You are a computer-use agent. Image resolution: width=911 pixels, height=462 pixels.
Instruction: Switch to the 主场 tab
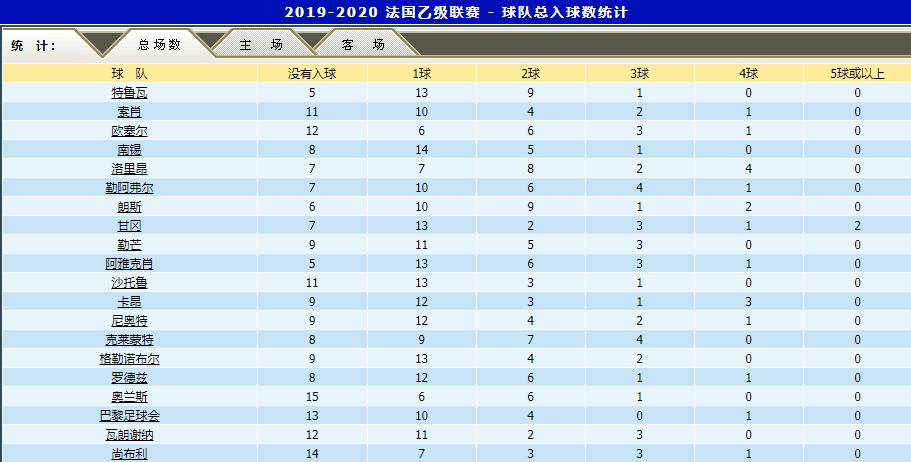tap(261, 45)
